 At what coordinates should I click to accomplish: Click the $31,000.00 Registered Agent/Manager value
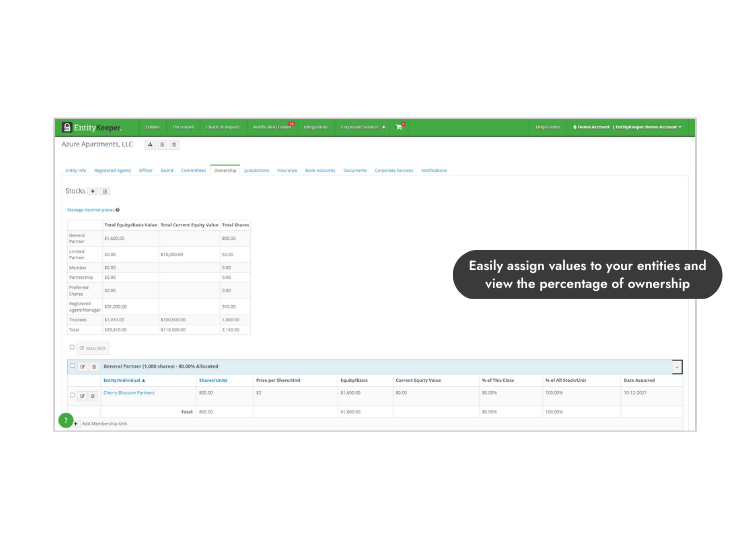115,307
